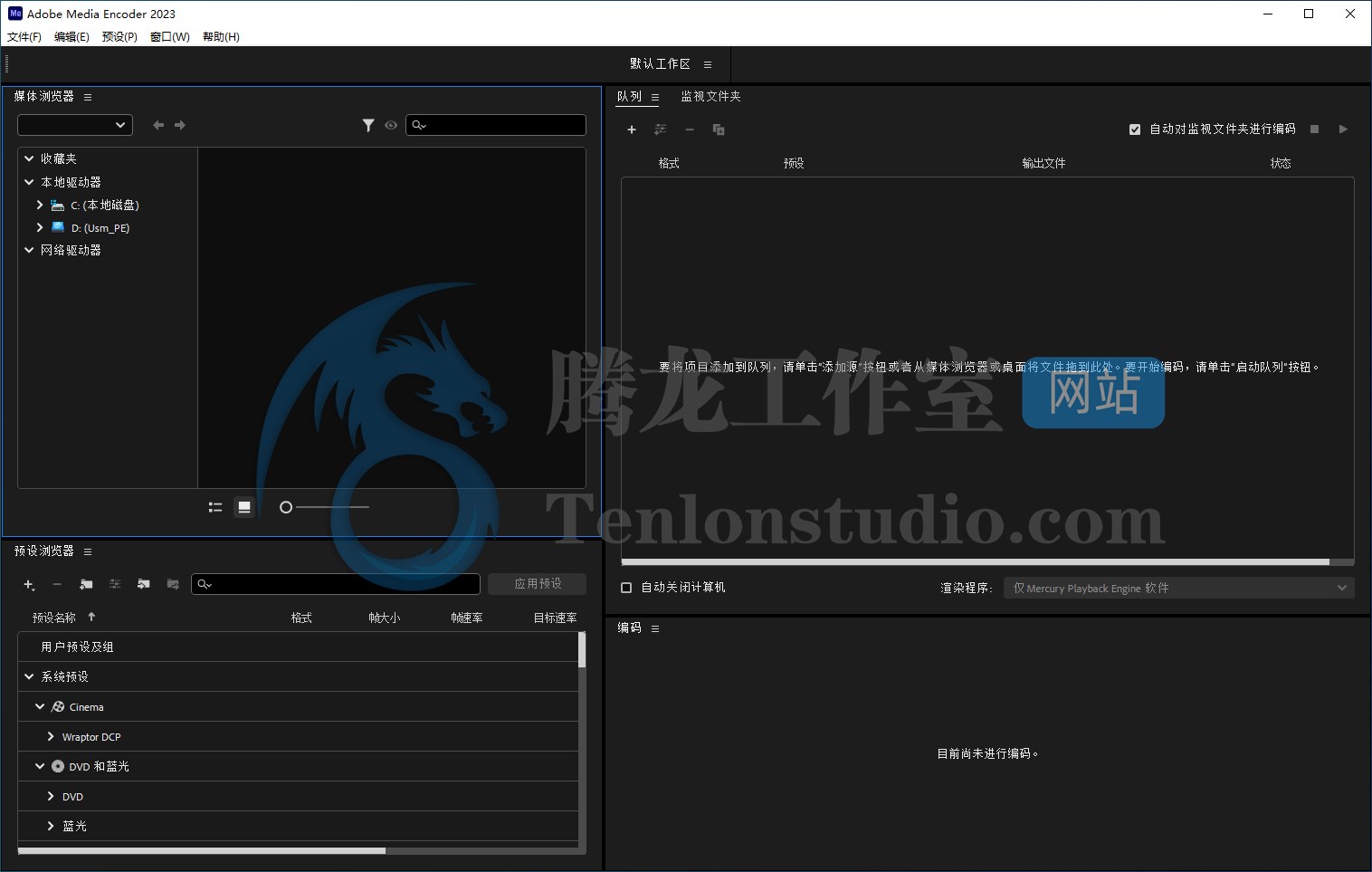This screenshot has width=1372, height=872.
Task: Open the 帮助(H) menu
Action: [221, 37]
